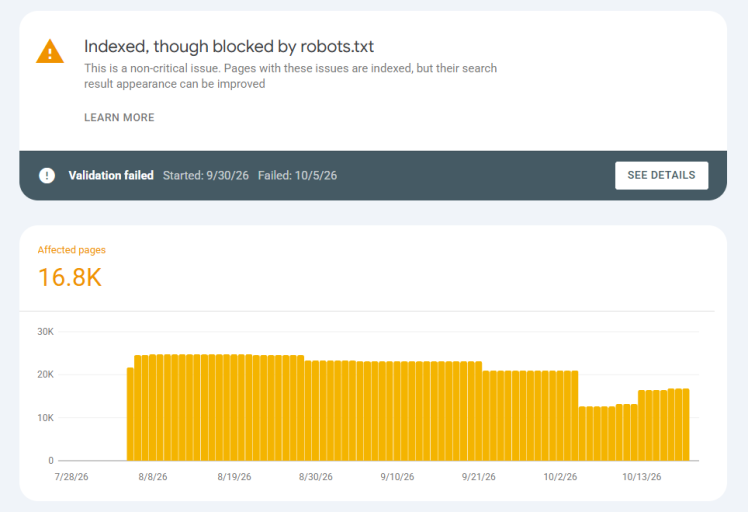
Task: Click the 'Validation failed' status text
Action: click(111, 176)
